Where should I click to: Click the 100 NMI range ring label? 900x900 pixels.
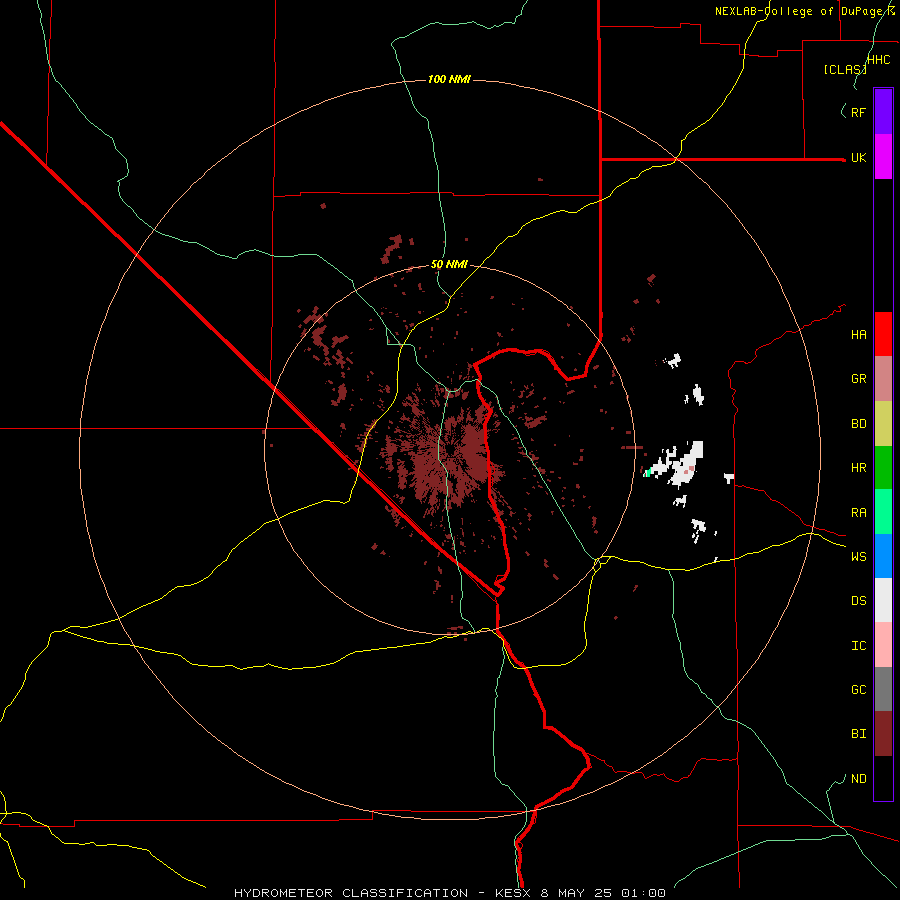(449, 79)
